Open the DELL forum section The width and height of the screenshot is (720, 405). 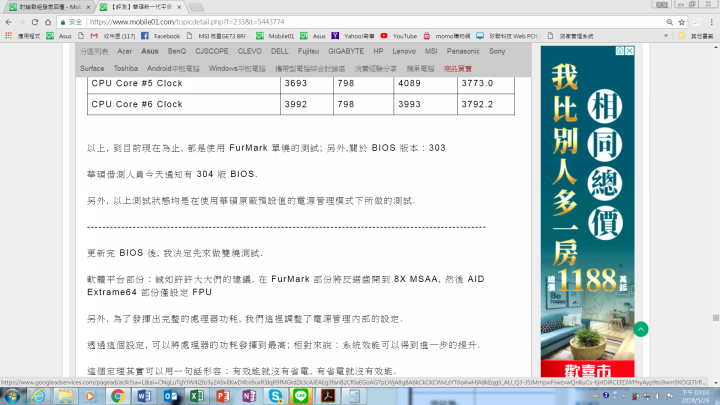point(280,51)
